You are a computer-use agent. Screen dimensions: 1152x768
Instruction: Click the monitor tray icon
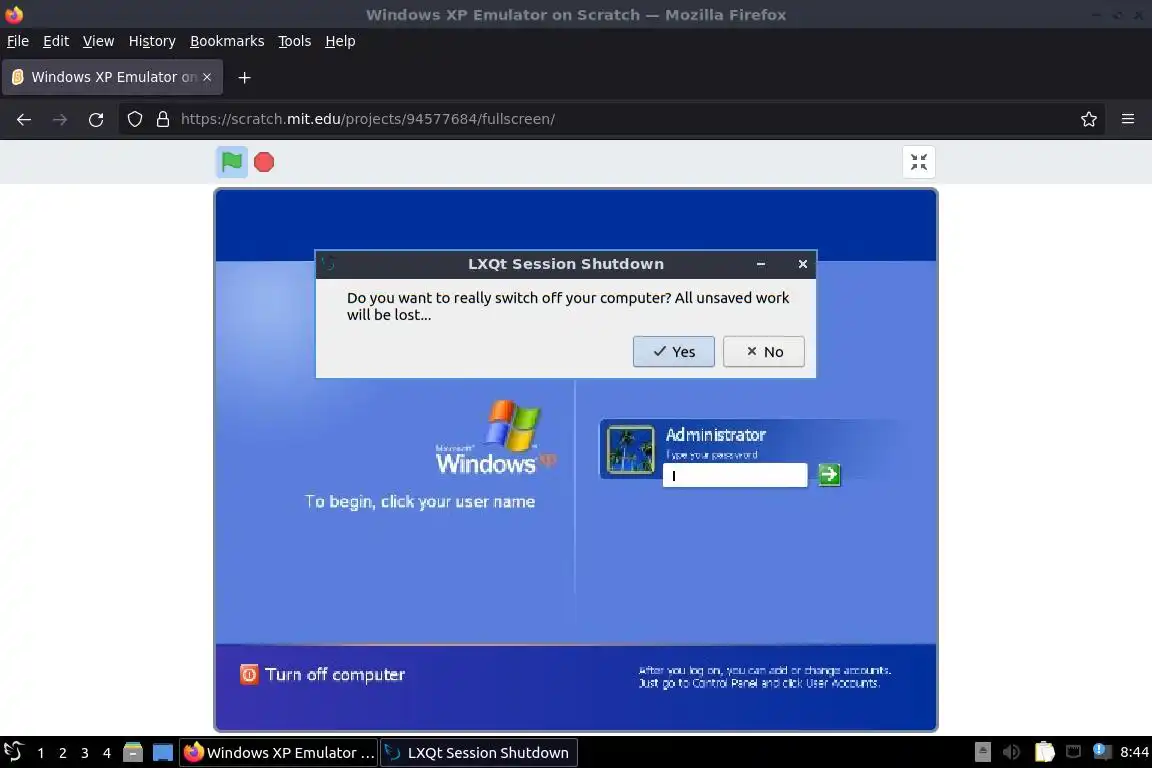1073,751
